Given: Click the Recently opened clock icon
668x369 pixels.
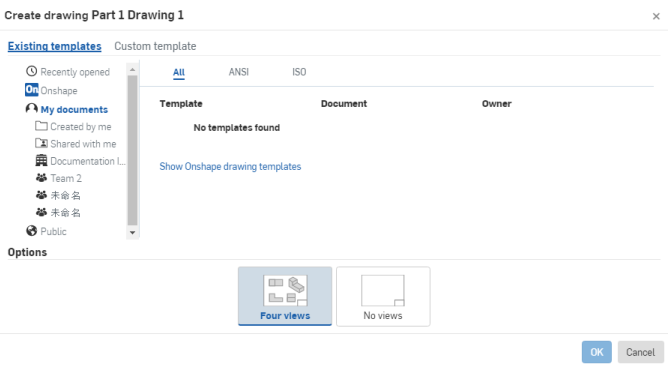Looking at the screenshot, I should [x=32, y=71].
